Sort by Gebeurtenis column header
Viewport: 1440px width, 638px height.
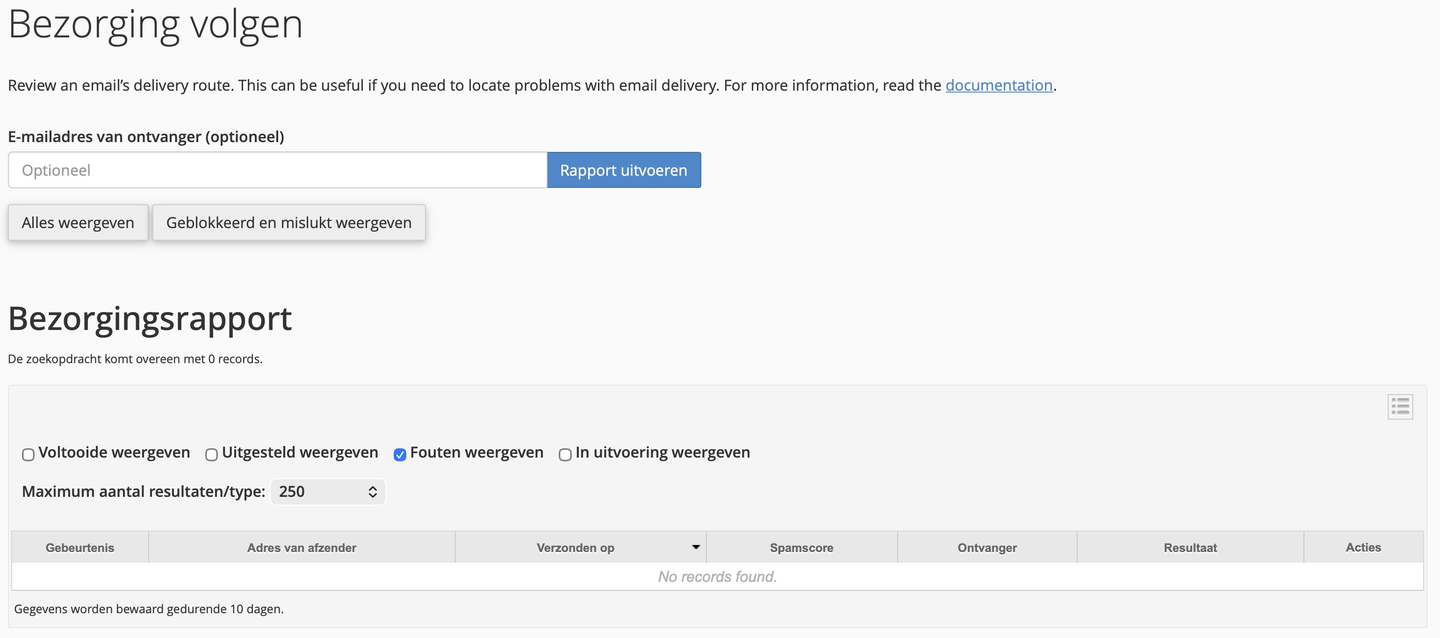[80, 547]
